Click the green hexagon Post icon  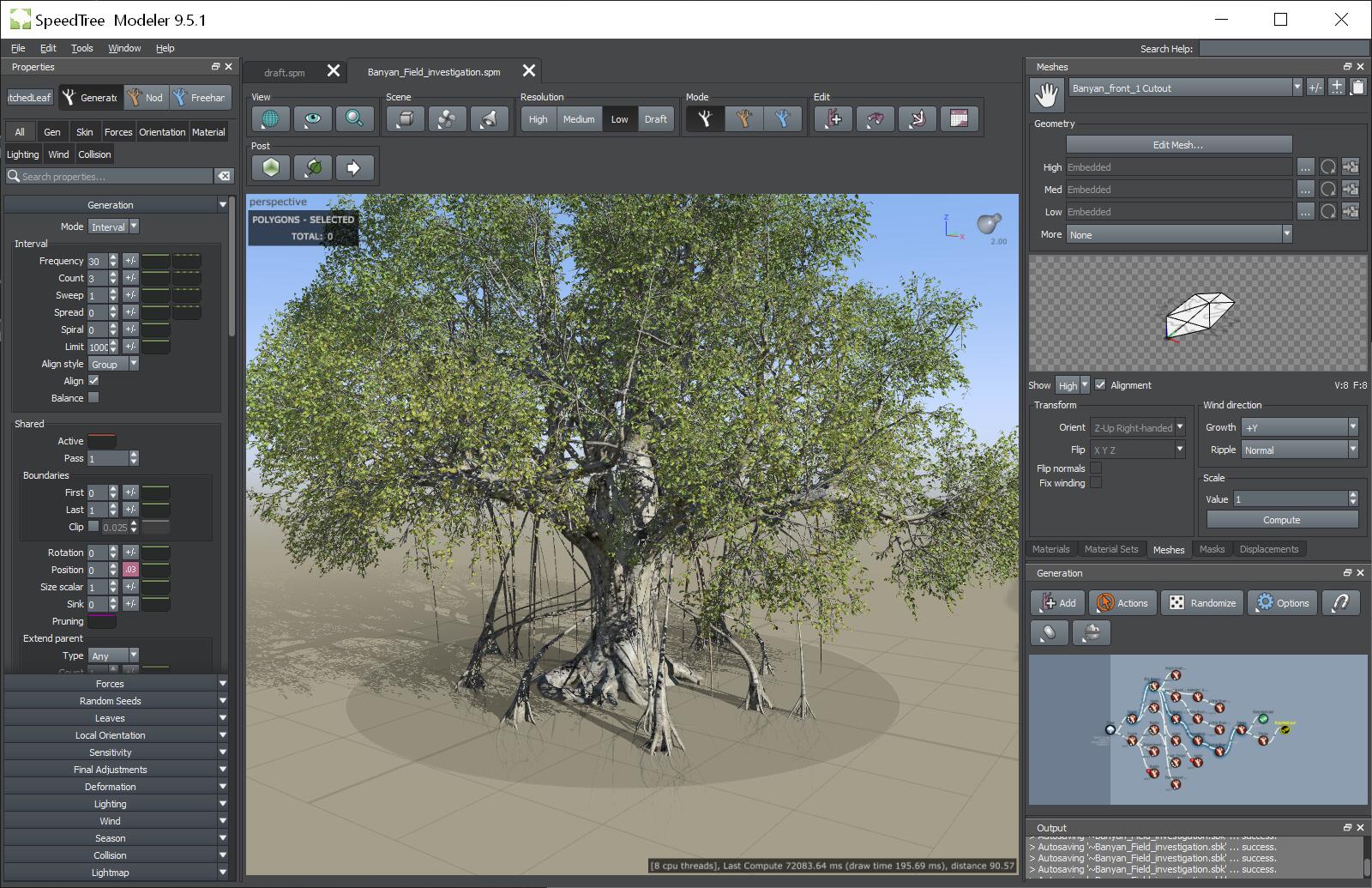271,168
